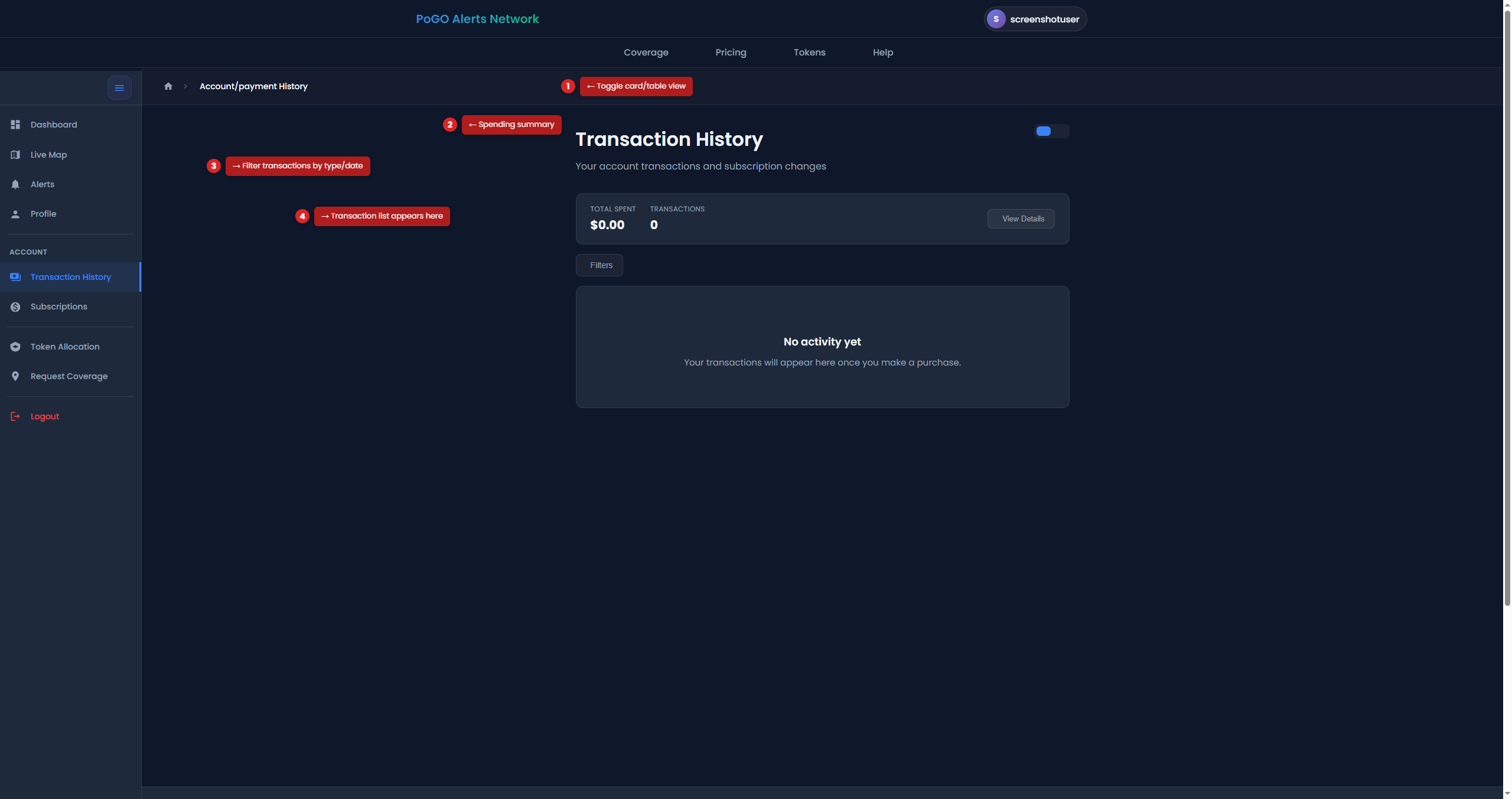
Task: Go to Dashboard in the sidebar
Action: click(70, 125)
